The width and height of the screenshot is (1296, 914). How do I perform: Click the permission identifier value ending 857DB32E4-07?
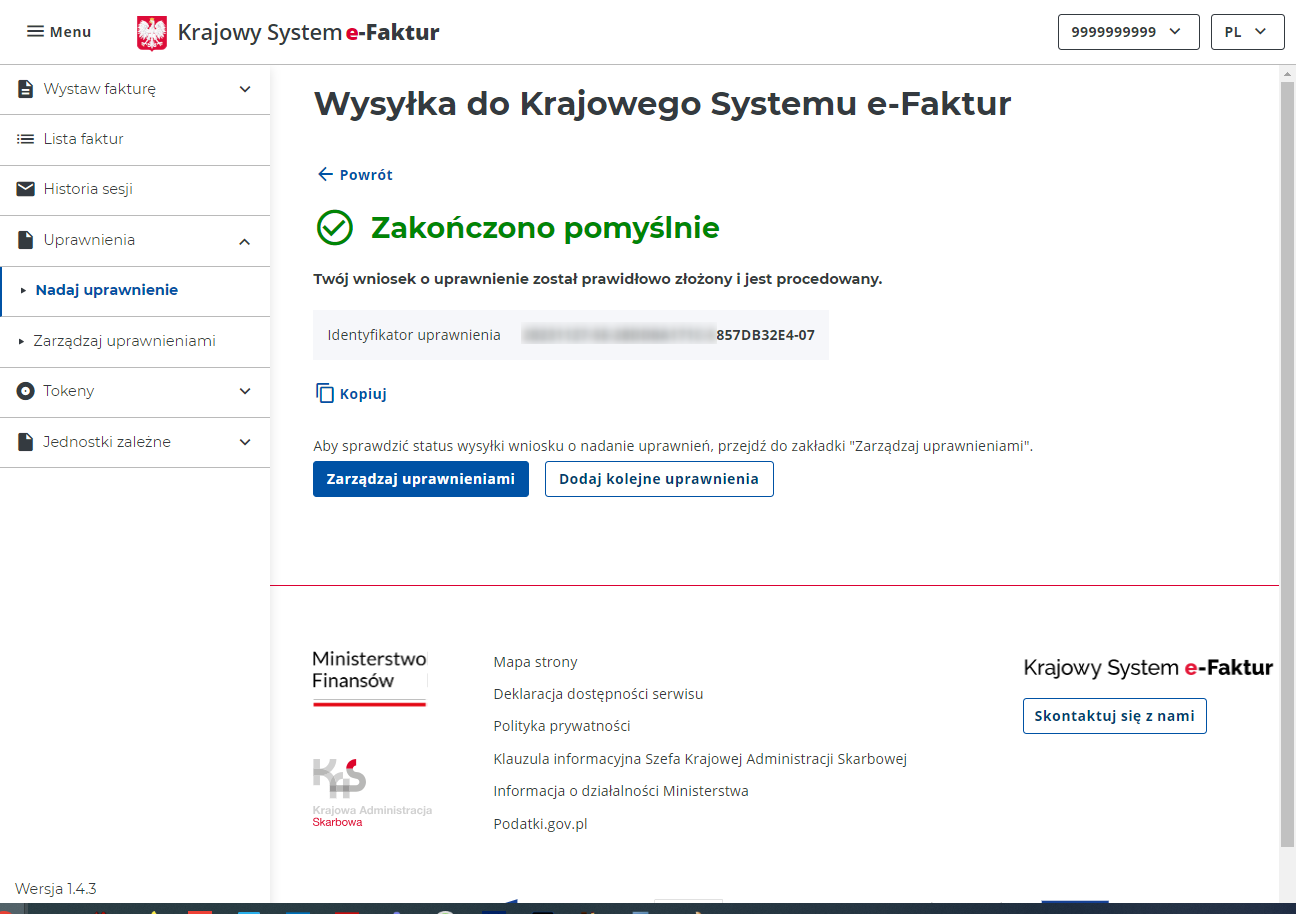pos(668,335)
